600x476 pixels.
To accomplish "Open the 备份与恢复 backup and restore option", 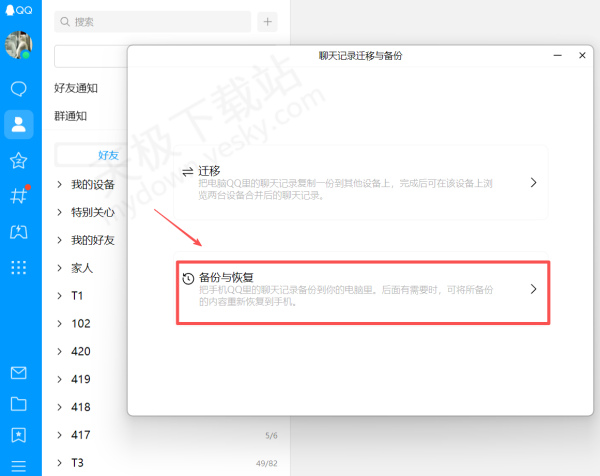I will coord(362,288).
